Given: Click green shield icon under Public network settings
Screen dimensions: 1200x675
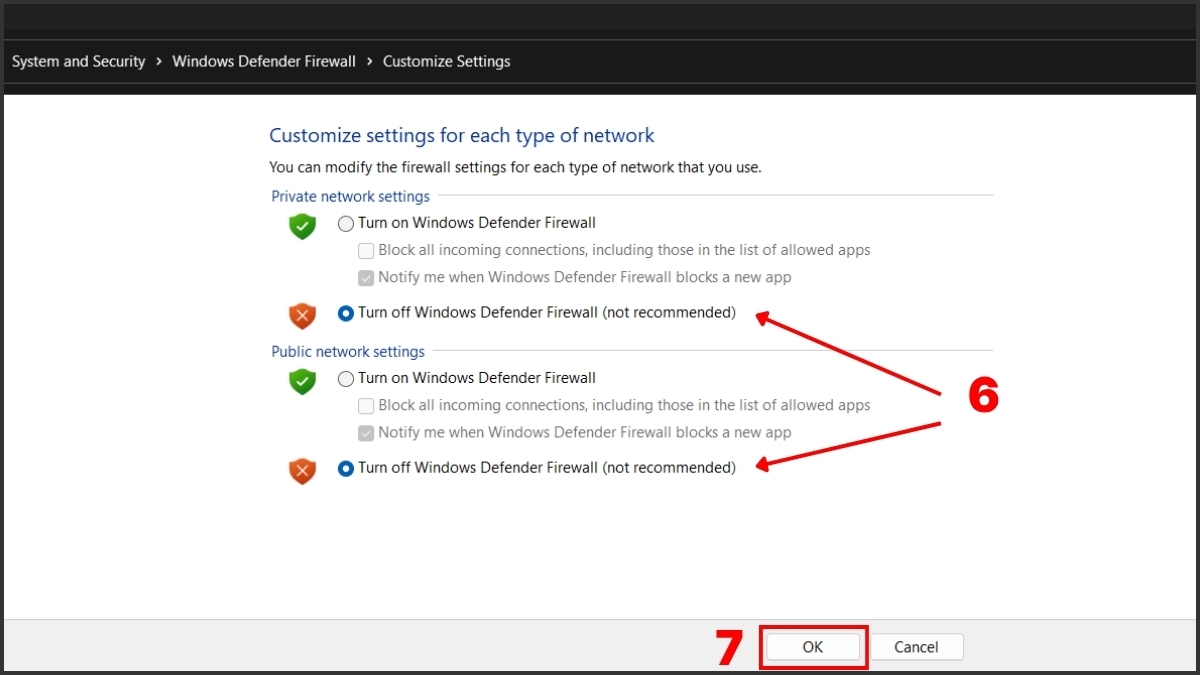Looking at the screenshot, I should [302, 381].
